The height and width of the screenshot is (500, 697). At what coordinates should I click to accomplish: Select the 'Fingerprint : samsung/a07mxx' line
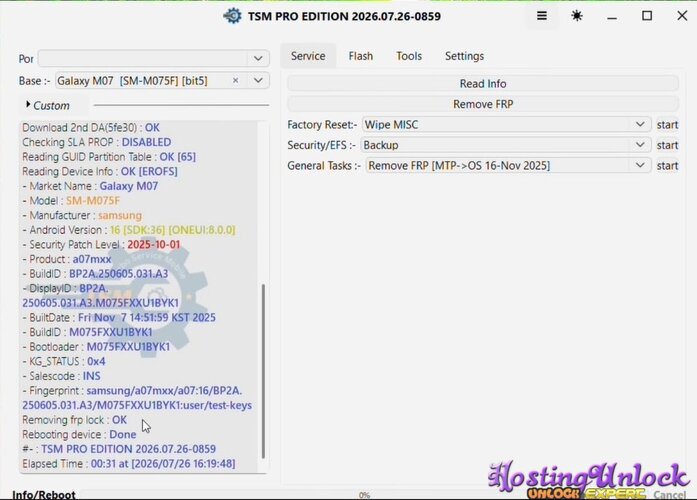(137, 398)
